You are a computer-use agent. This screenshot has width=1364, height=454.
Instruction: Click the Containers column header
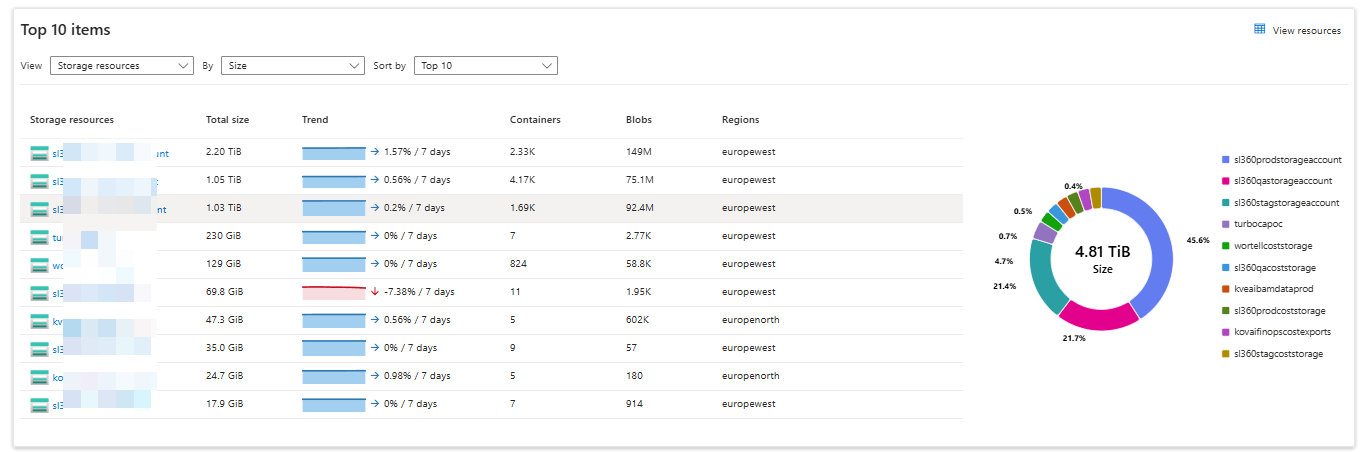[535, 120]
